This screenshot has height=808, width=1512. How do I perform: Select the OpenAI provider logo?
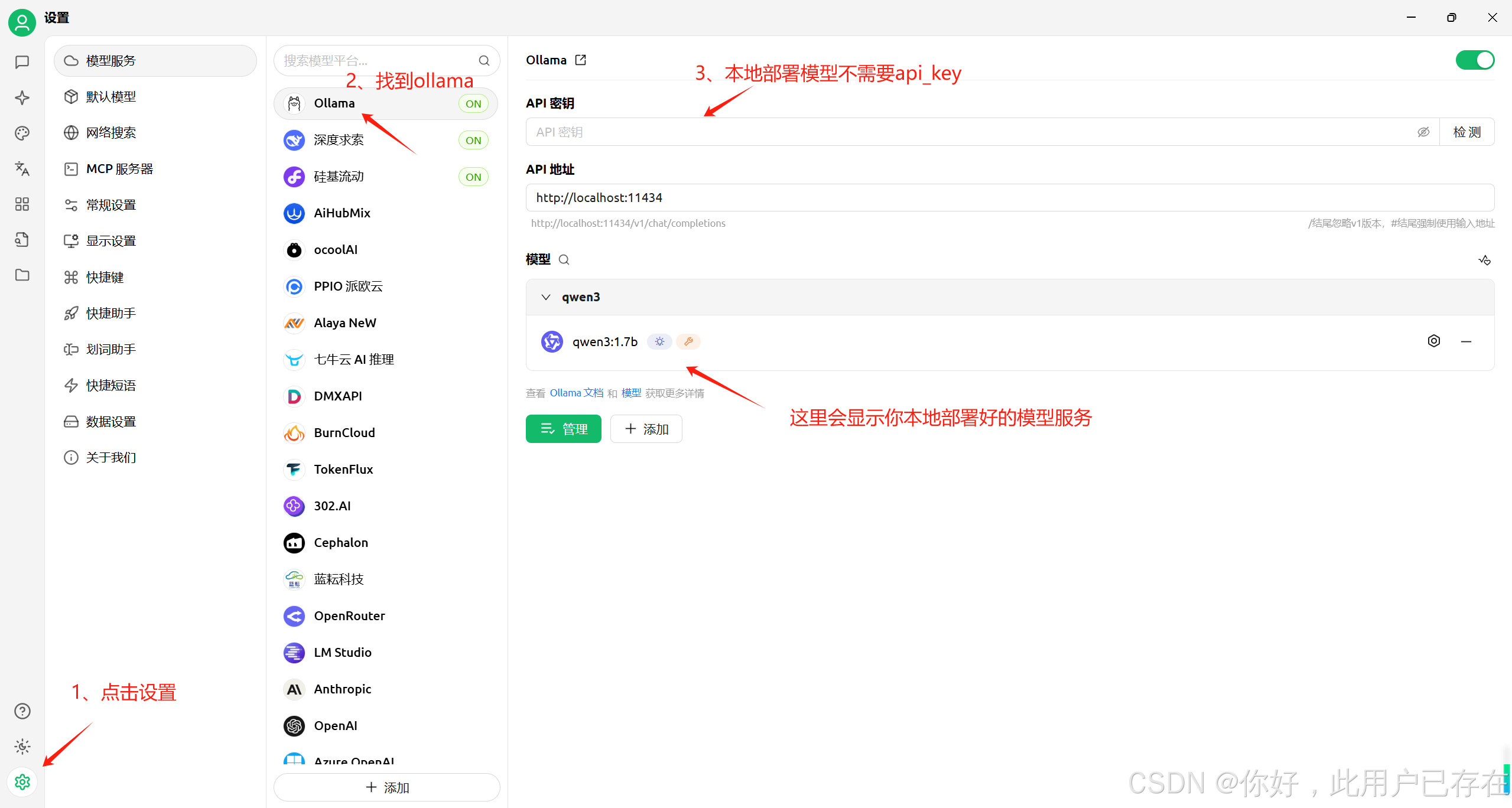tap(294, 726)
